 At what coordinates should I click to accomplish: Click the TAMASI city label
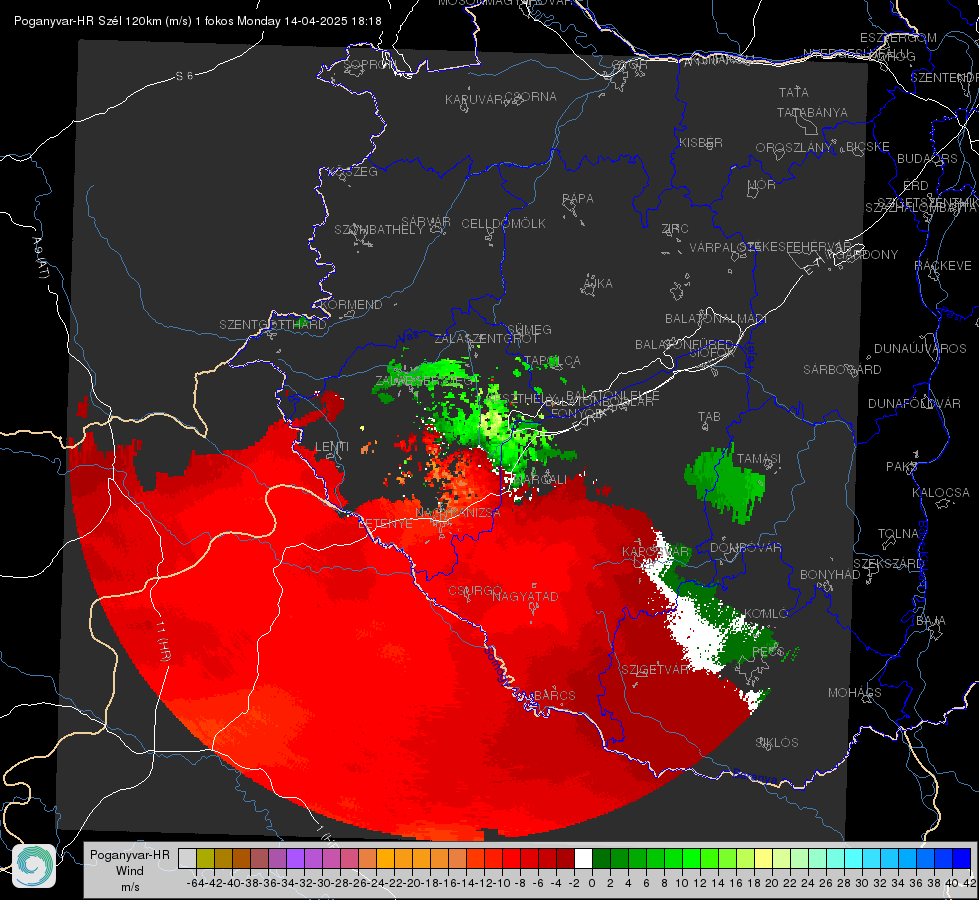[x=759, y=458]
